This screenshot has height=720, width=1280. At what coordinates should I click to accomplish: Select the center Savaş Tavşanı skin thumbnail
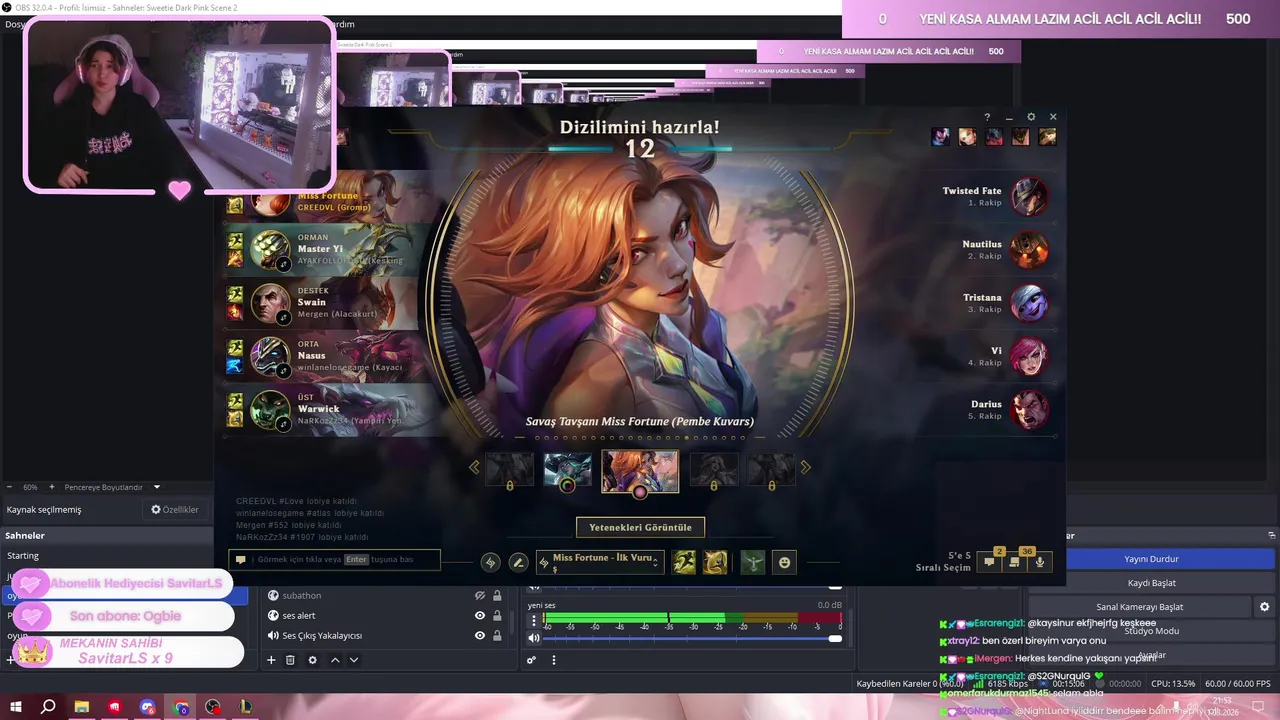tap(640, 469)
